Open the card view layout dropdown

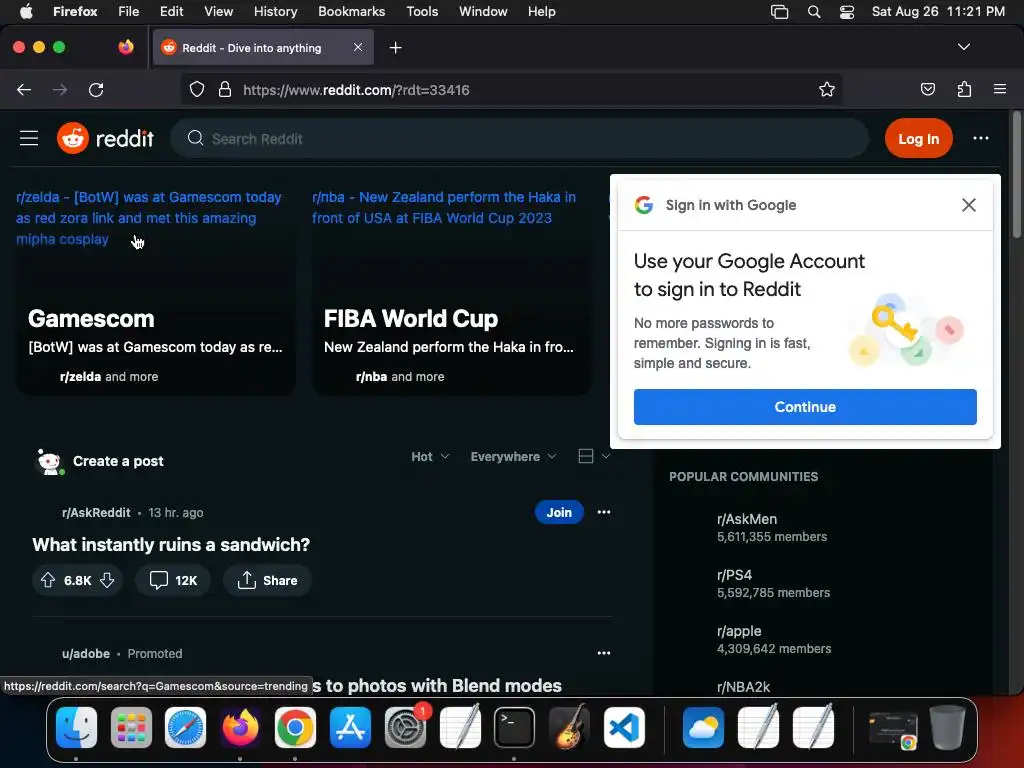coord(594,456)
